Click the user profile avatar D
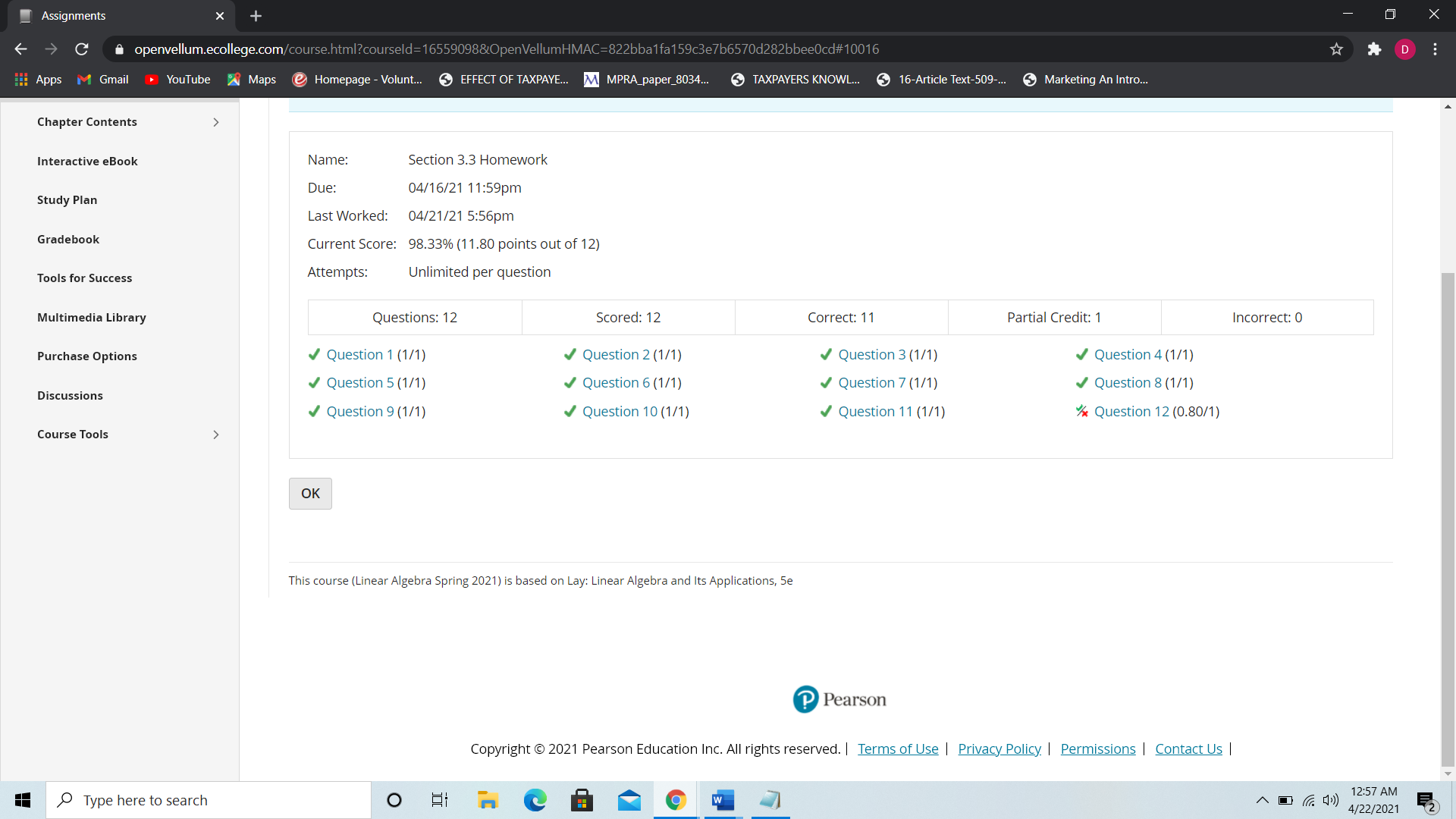Viewport: 1456px width, 819px height. (1404, 49)
